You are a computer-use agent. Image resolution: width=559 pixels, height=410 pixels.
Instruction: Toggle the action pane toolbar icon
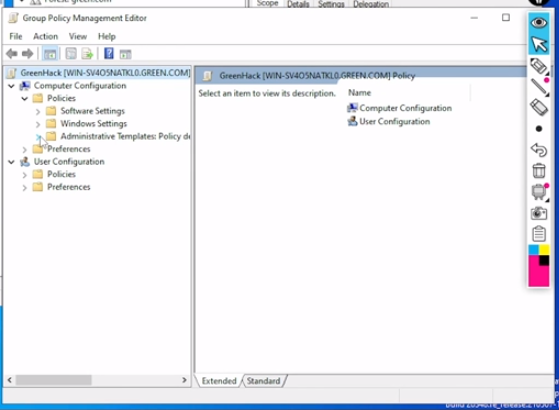click(125, 54)
